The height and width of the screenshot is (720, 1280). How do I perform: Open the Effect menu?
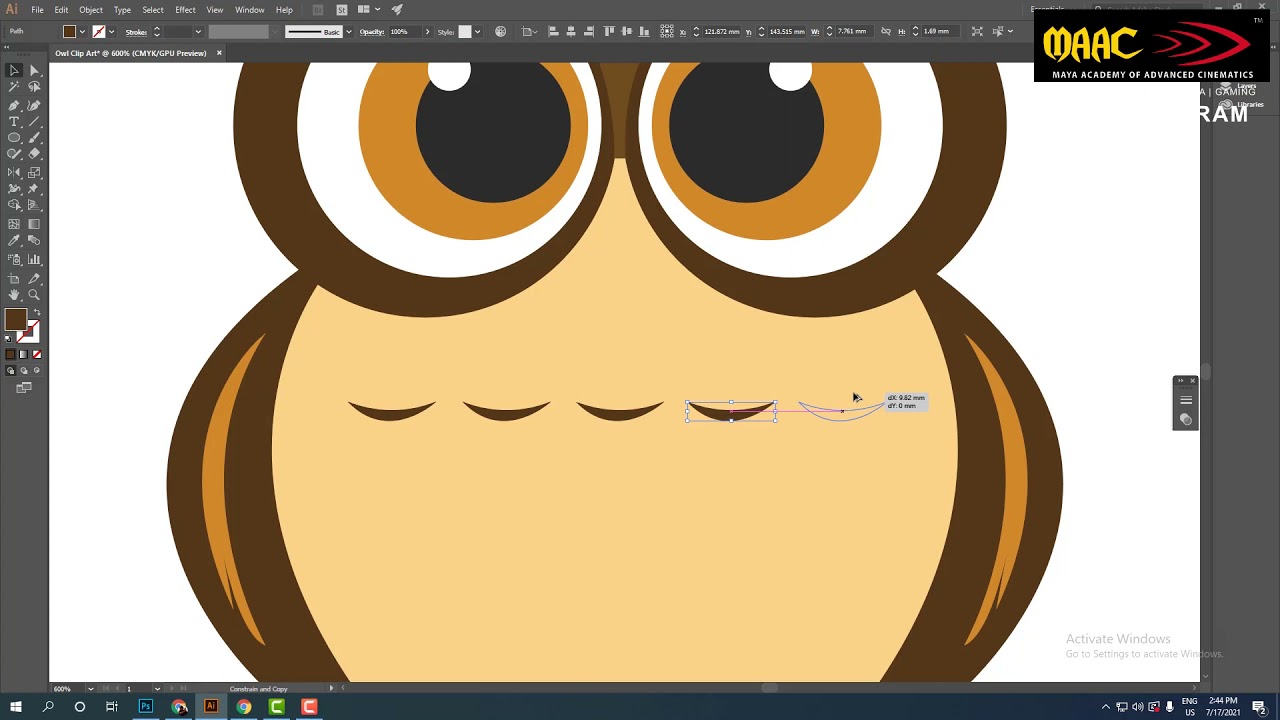click(185, 10)
